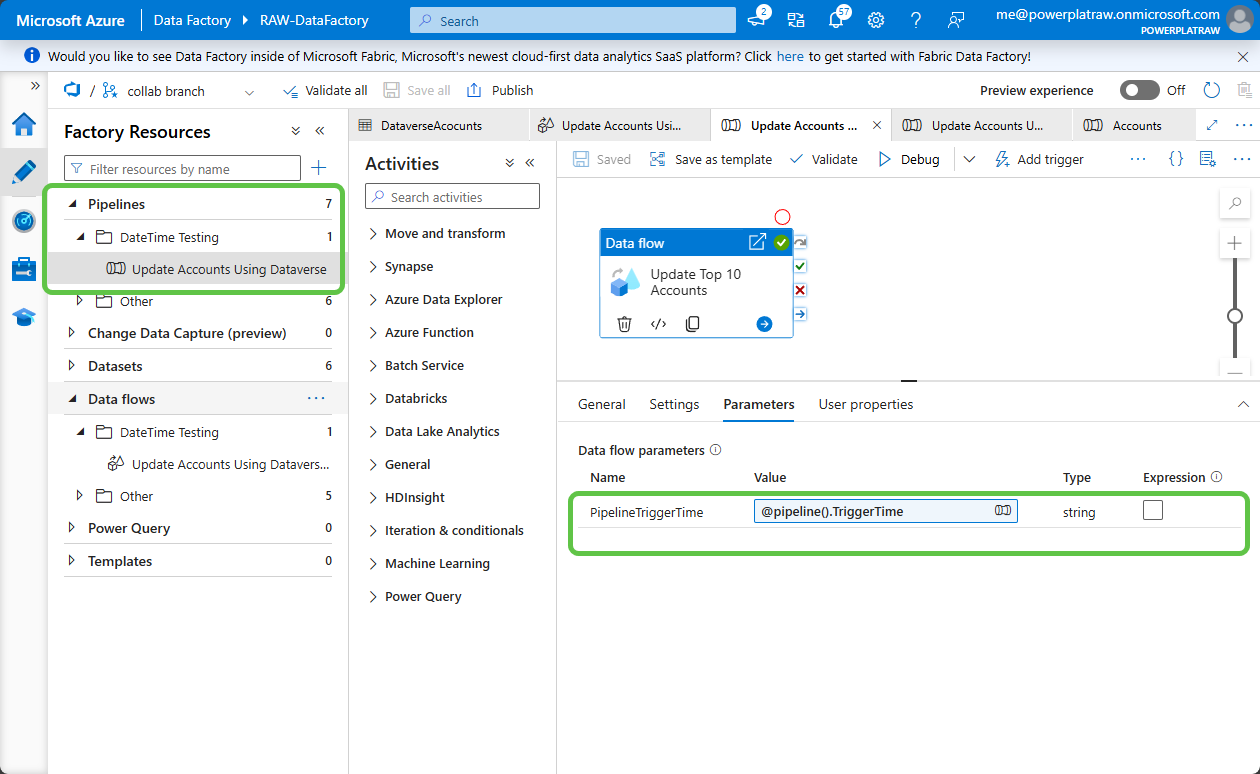Close the active Update Accounts tab

pos(877,125)
